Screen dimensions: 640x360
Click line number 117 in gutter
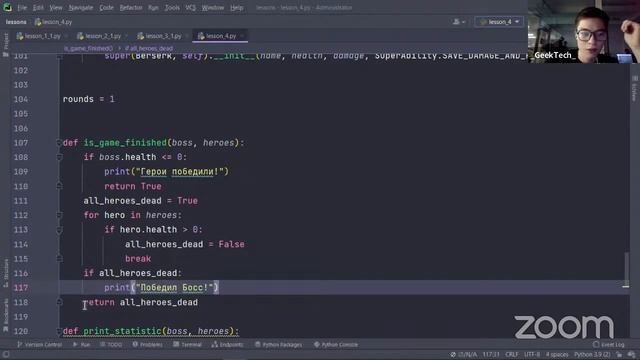21,288
